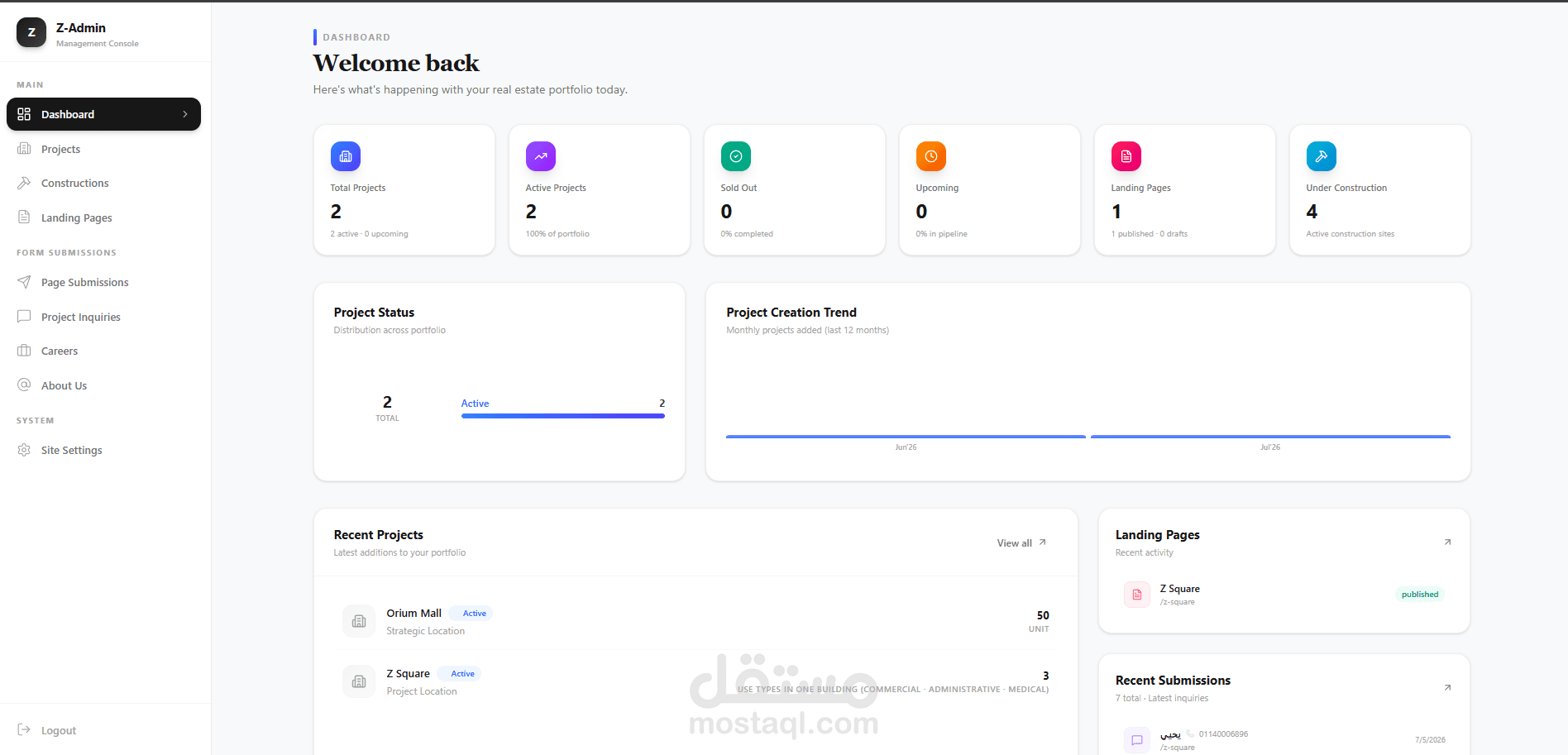Click the published badge on Z Square

1420,595
